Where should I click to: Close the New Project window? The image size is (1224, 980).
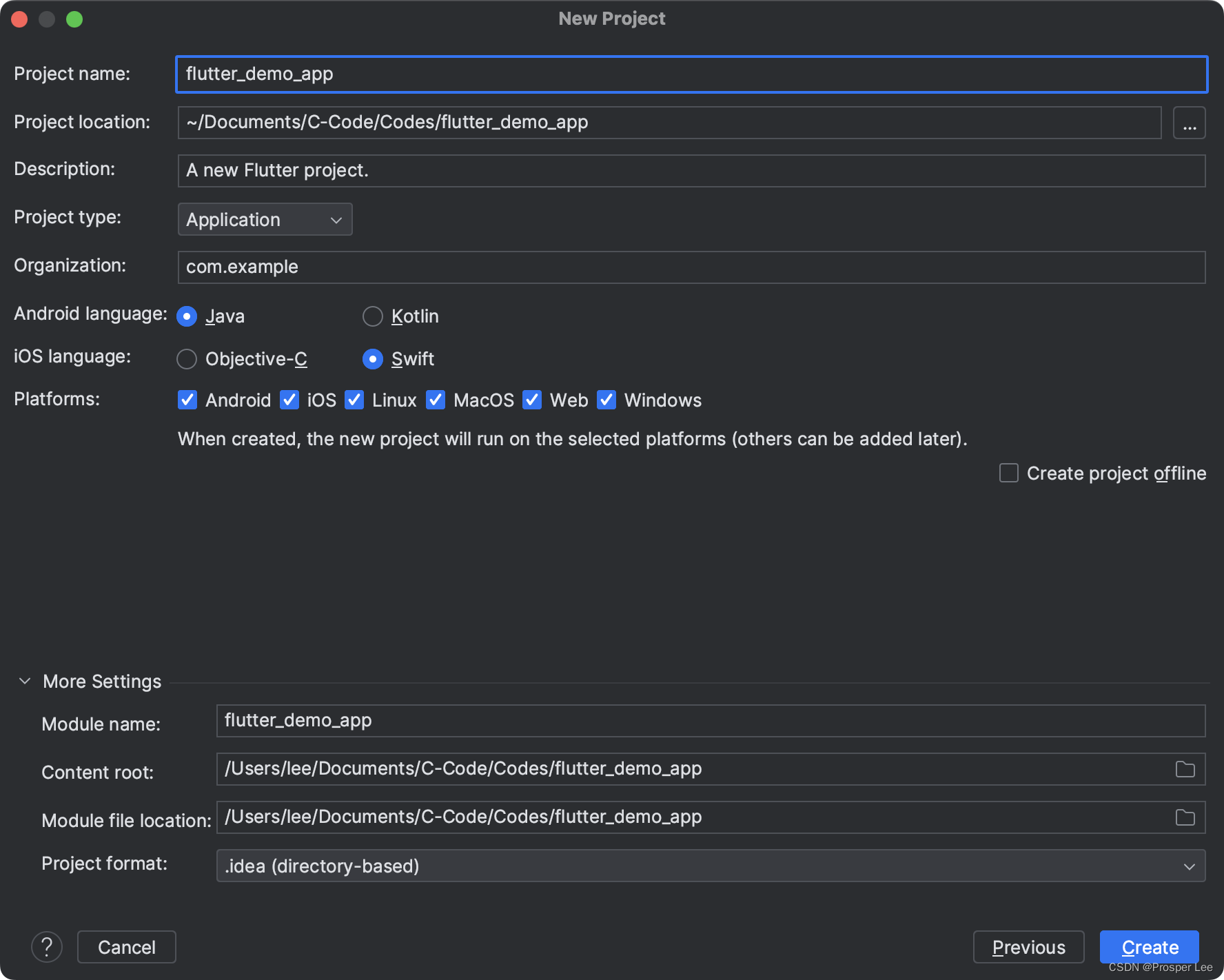pyautogui.click(x=19, y=19)
